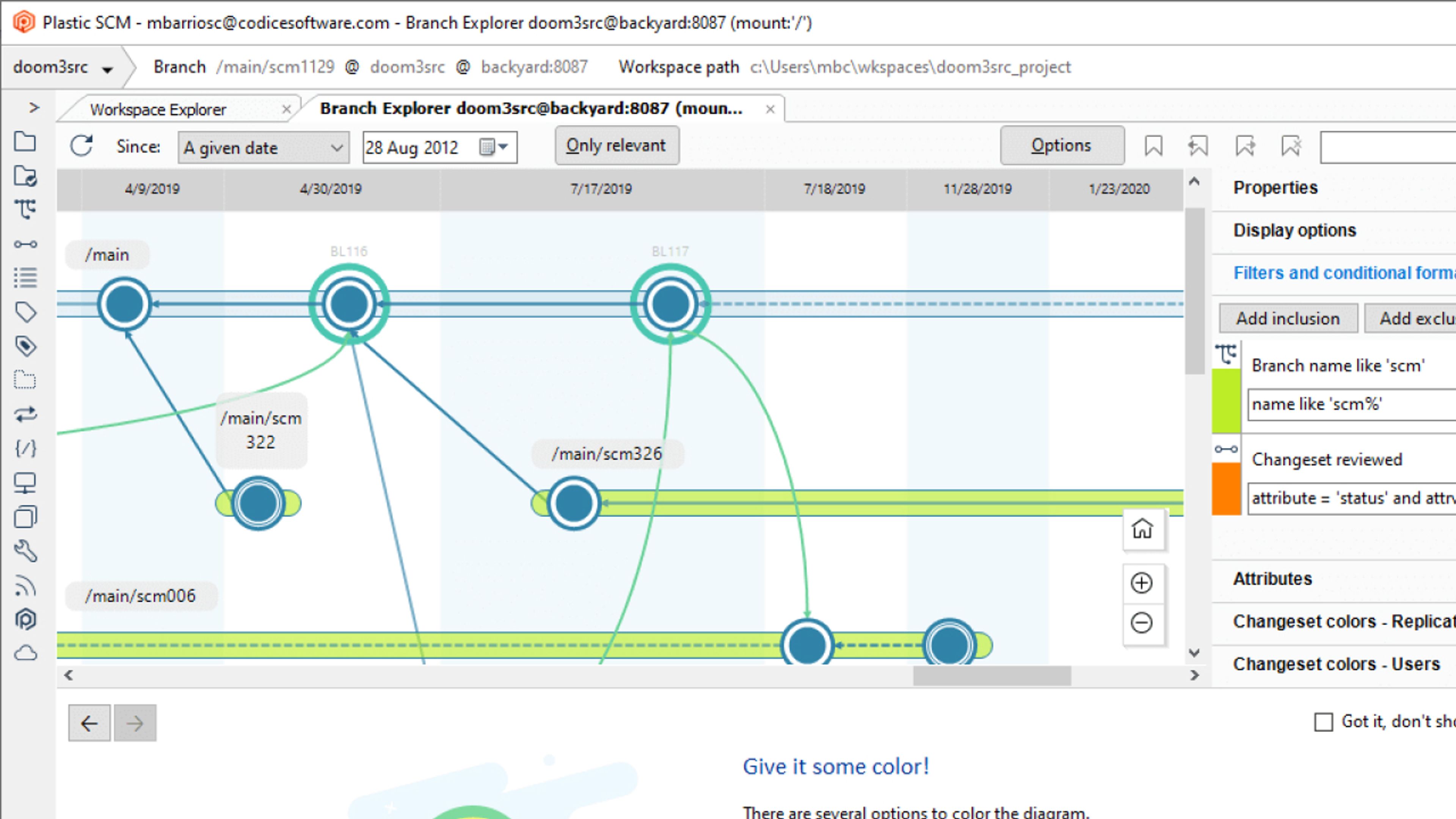Click the wrench icon in the sidebar

point(25,551)
